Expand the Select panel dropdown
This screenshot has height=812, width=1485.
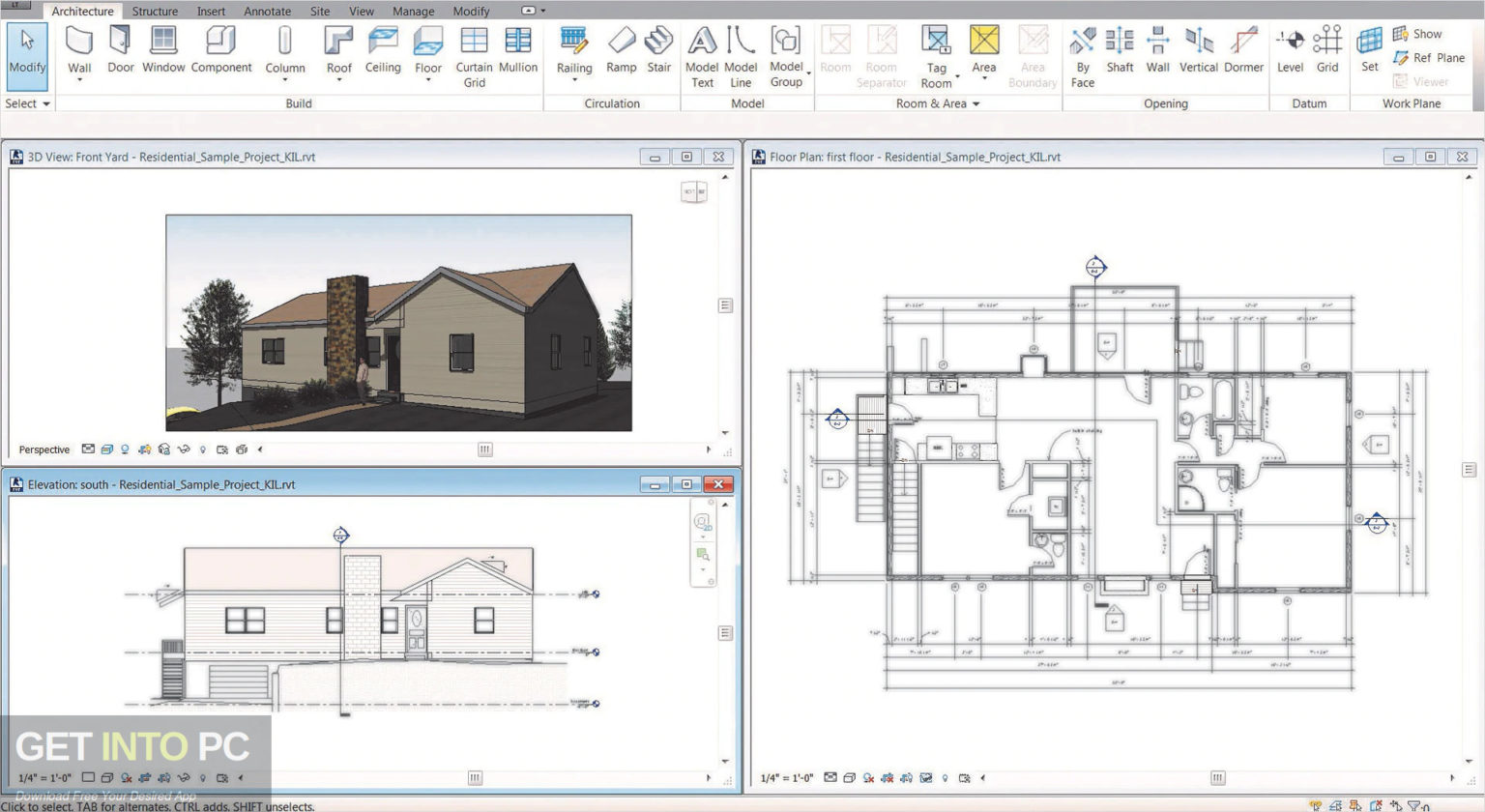pos(45,103)
